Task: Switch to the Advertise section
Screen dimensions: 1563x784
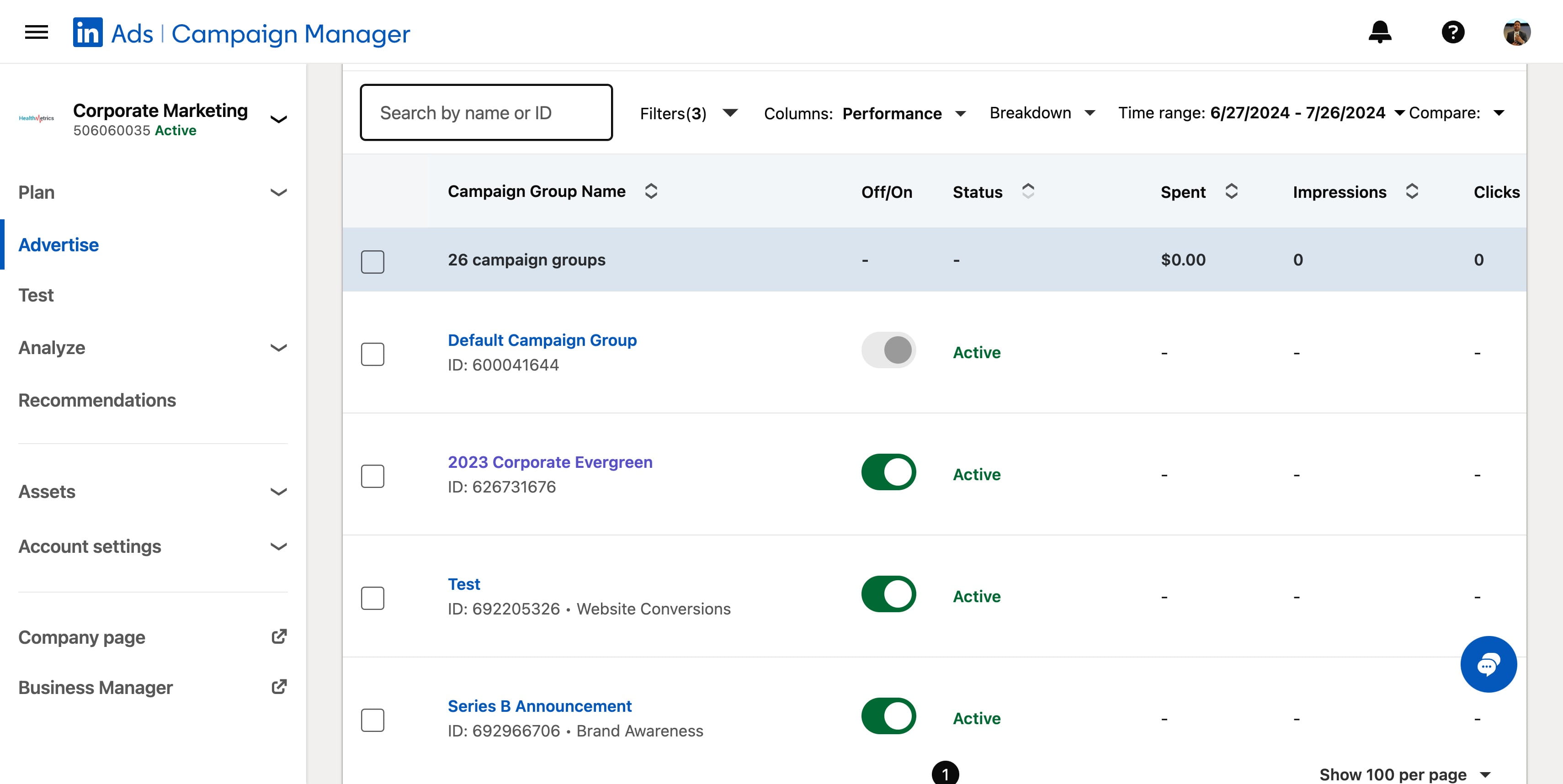Action: 58,245
